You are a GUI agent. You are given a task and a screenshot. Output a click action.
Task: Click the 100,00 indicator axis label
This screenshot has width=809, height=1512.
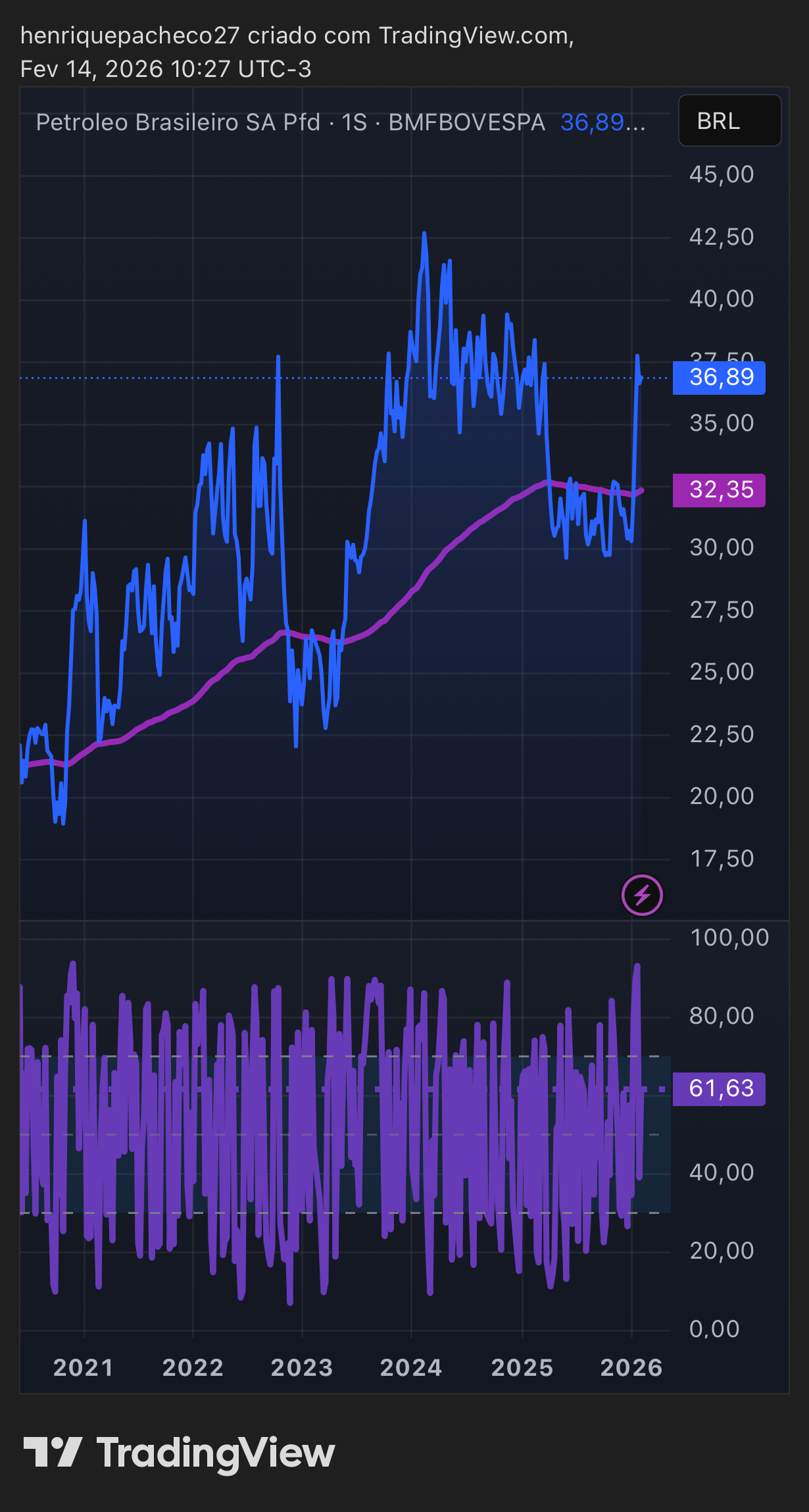(729, 938)
